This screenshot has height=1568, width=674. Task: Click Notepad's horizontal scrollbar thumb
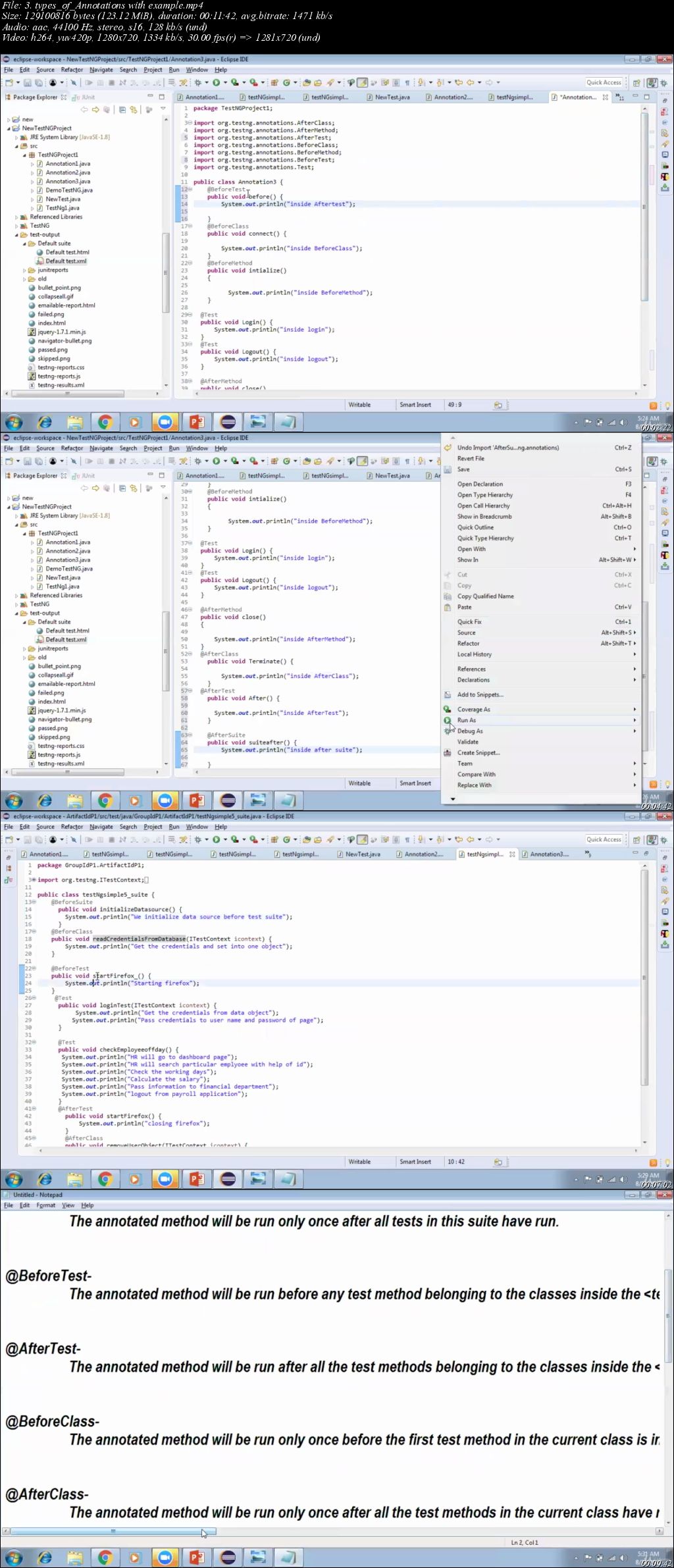[113, 1531]
